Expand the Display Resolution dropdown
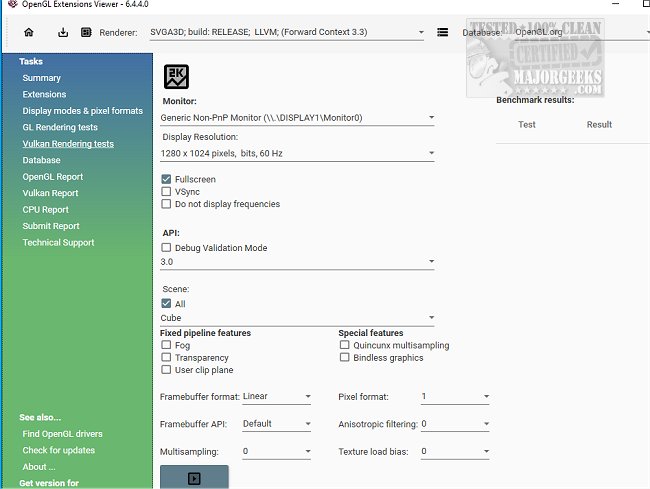The height and width of the screenshot is (489, 650). 297,153
